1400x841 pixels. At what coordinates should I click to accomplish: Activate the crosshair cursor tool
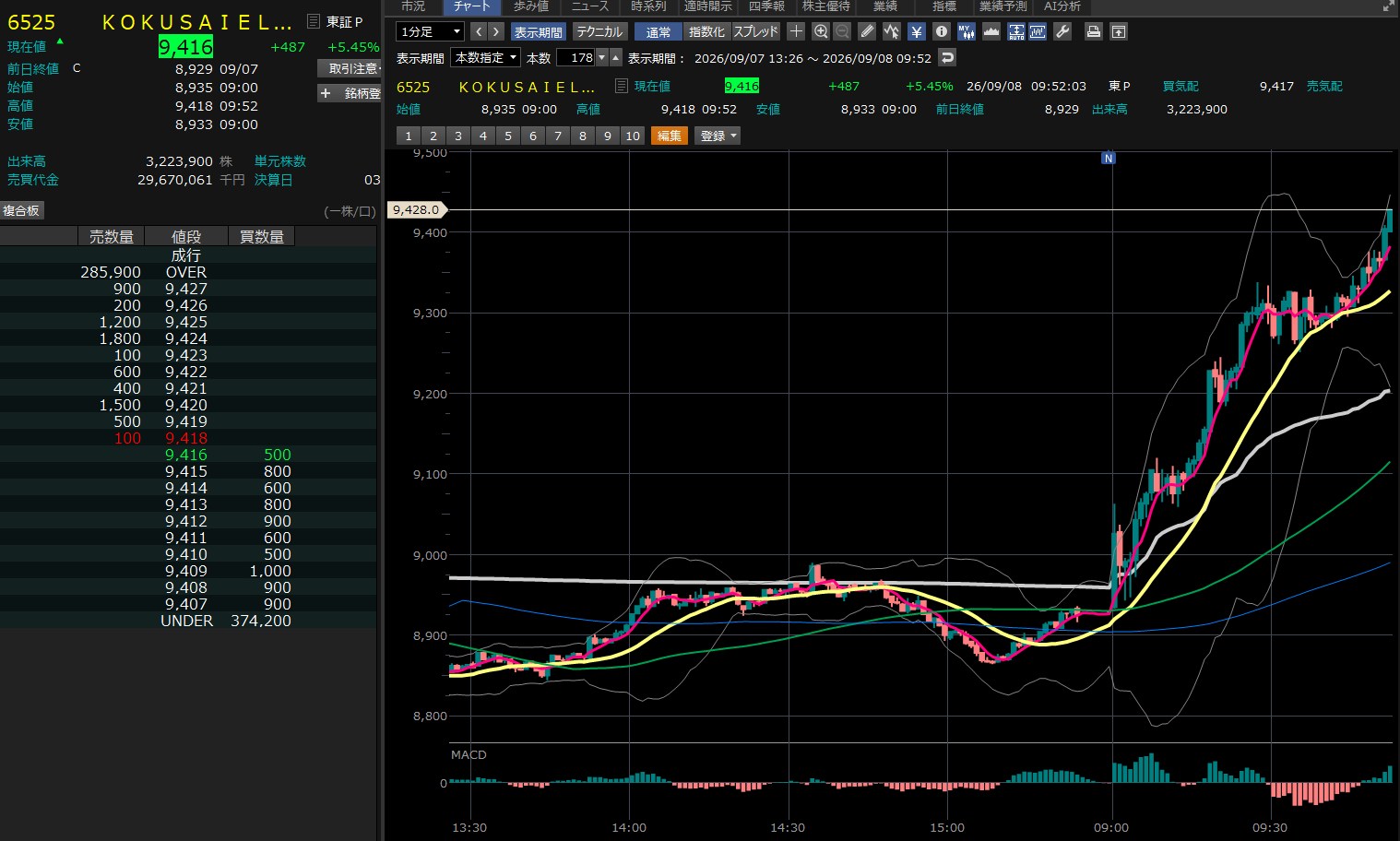click(797, 31)
